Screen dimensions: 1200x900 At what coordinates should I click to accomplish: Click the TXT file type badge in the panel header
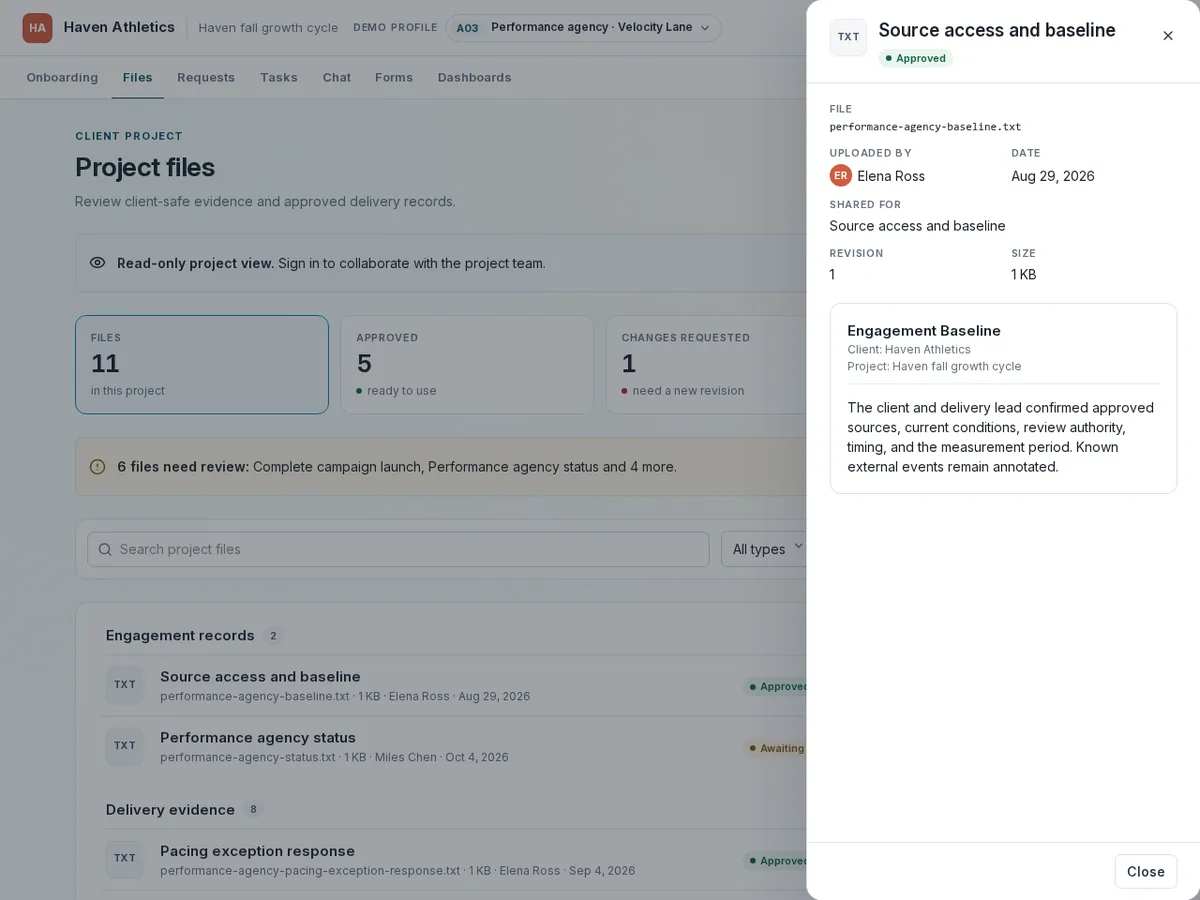848,37
